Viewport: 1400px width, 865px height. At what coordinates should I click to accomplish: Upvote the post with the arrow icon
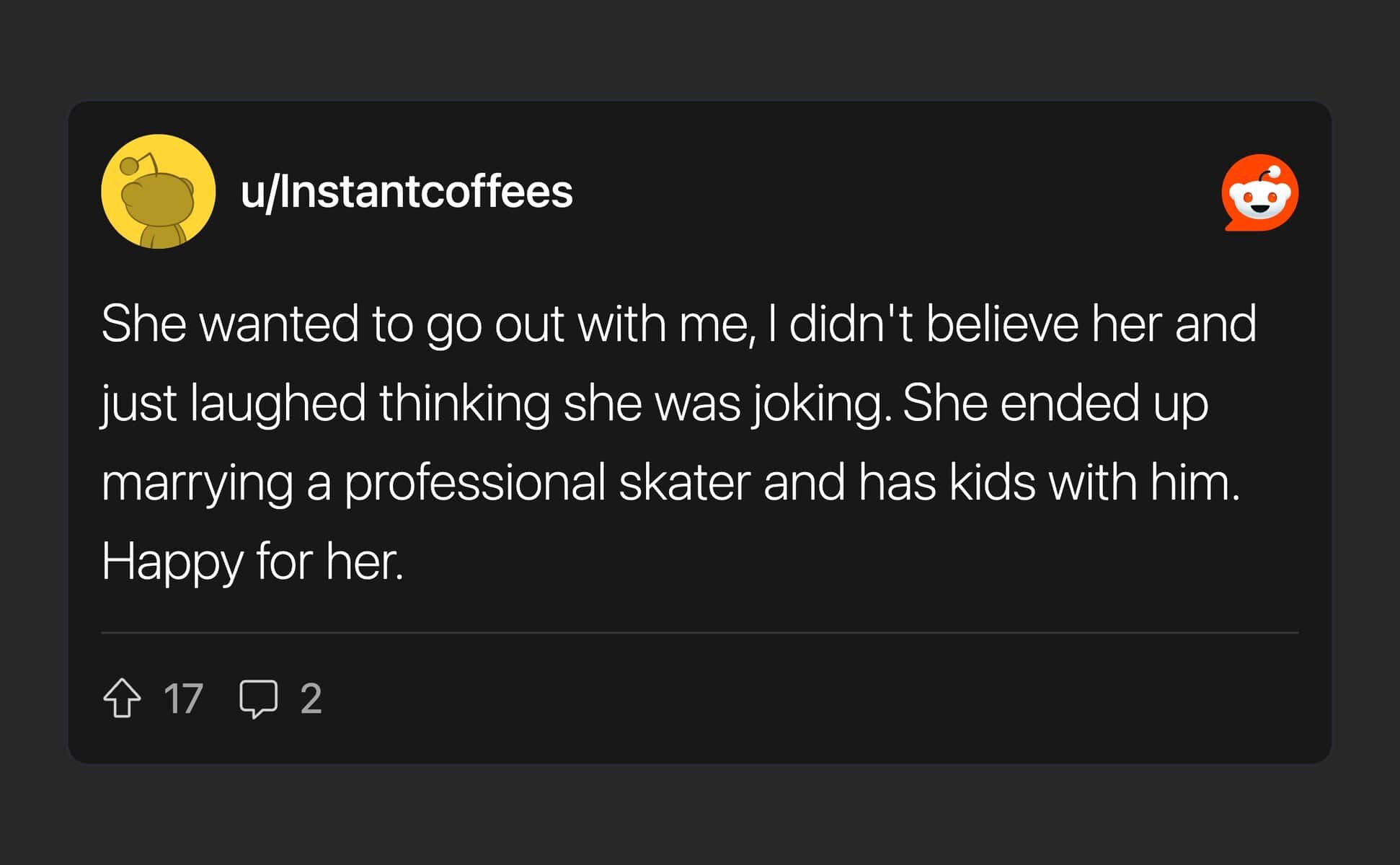(x=122, y=698)
